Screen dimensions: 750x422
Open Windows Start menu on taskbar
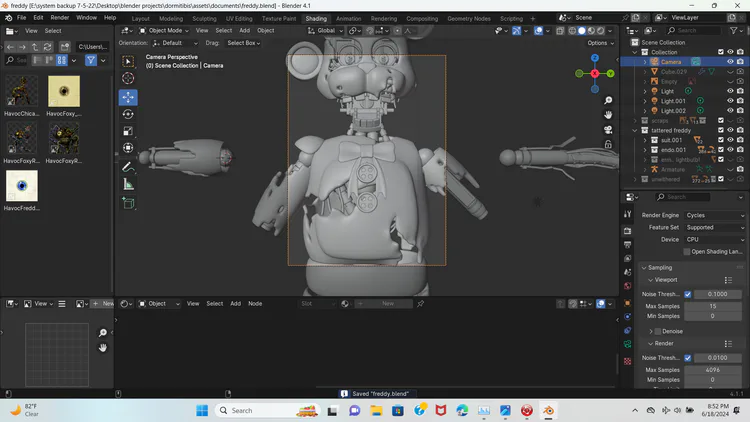point(202,411)
